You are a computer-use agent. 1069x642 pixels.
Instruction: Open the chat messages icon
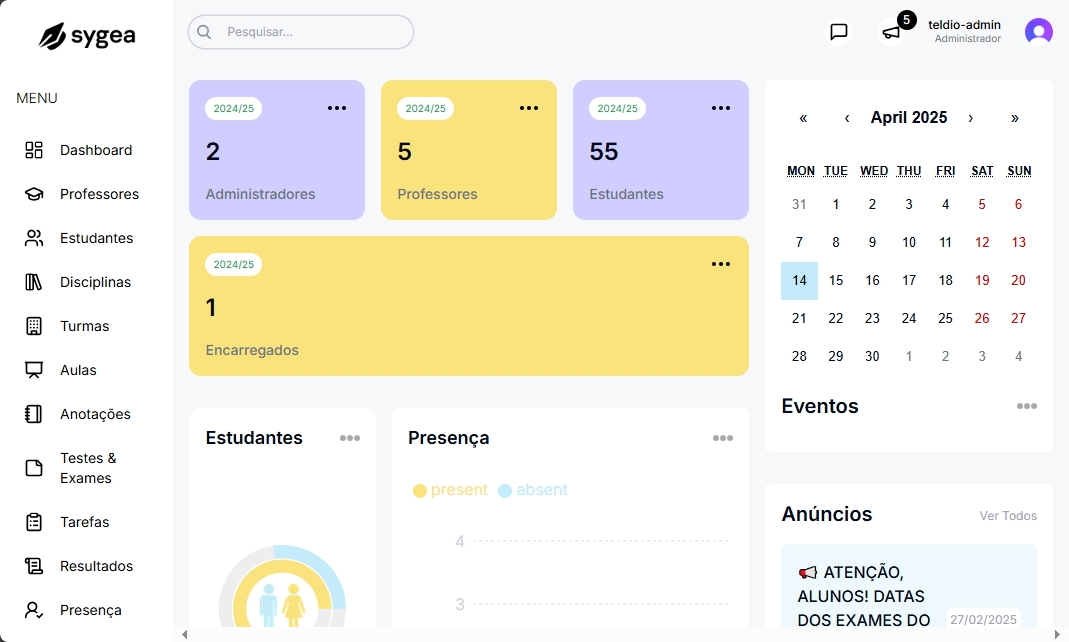[839, 32]
